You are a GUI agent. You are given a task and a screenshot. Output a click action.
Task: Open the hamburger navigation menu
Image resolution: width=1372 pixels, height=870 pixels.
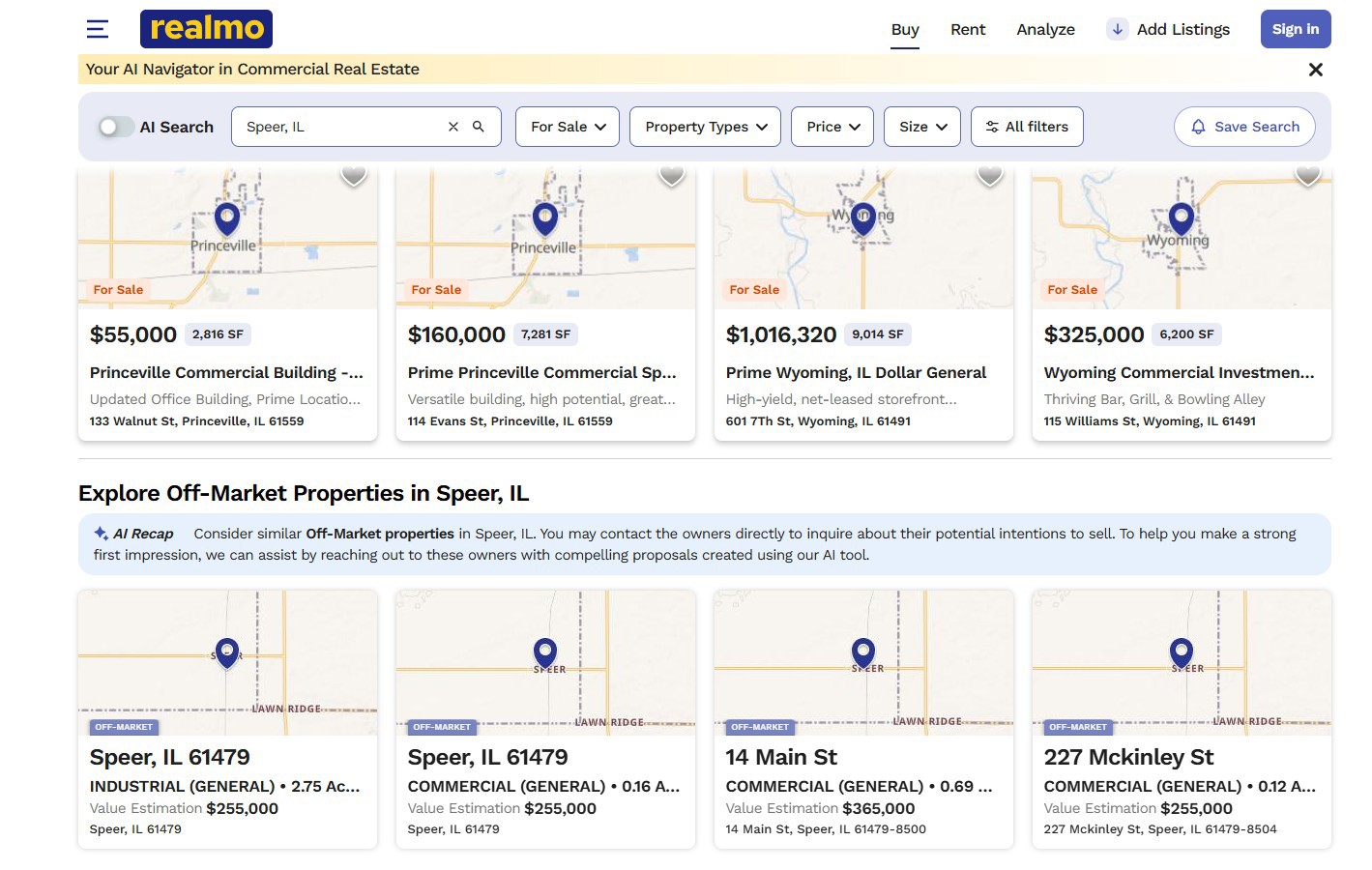click(97, 29)
